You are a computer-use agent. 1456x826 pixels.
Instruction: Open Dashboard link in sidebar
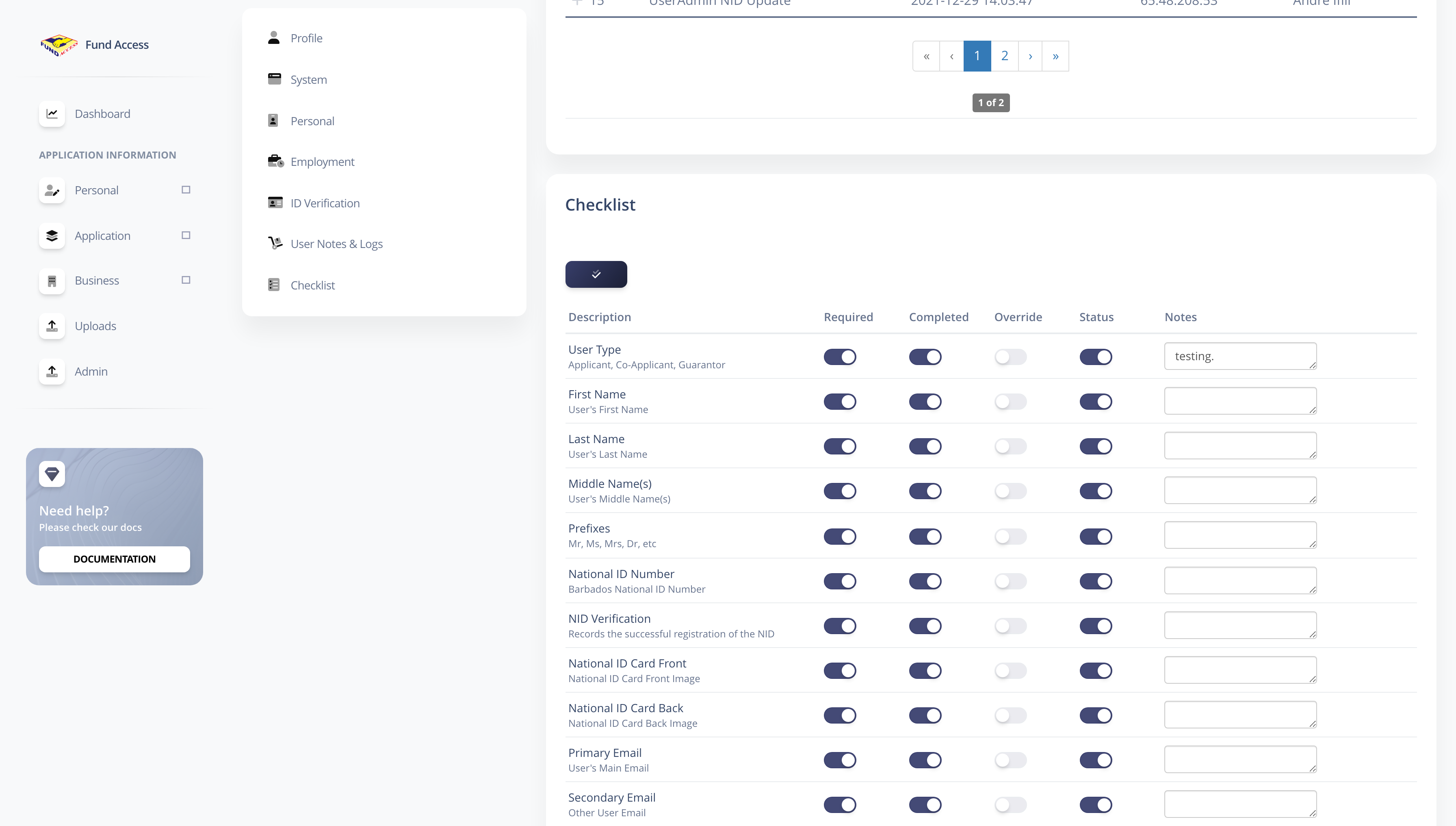pos(103,114)
